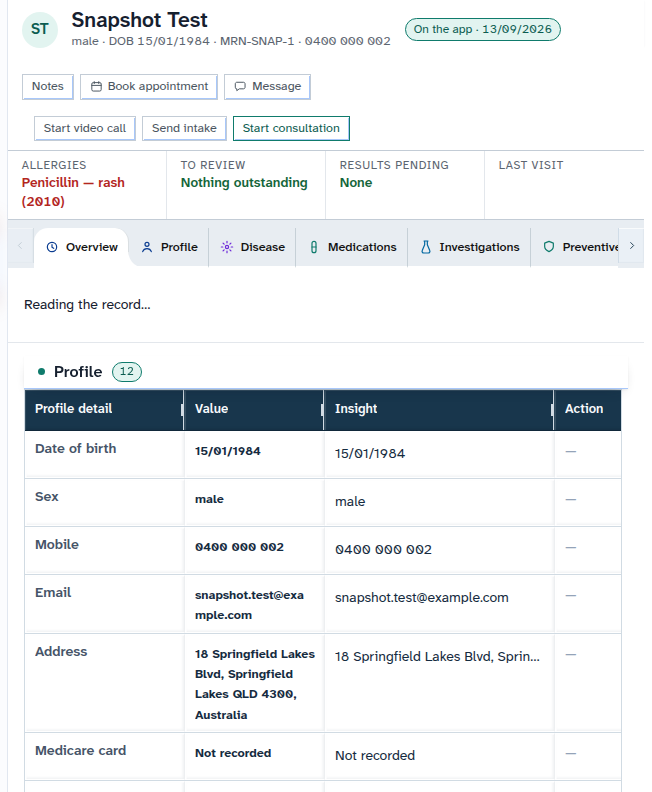652x792 pixels.
Task: Click the Reading the record... status text
Action: coord(87,305)
